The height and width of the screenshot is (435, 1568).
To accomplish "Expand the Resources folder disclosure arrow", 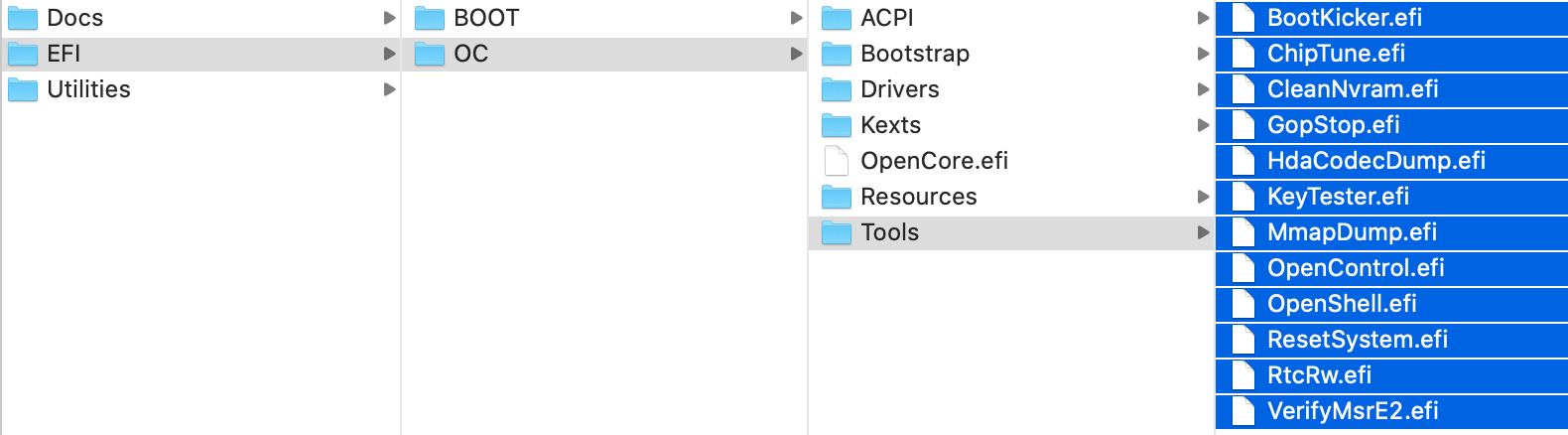I will pyautogui.click(x=1203, y=197).
